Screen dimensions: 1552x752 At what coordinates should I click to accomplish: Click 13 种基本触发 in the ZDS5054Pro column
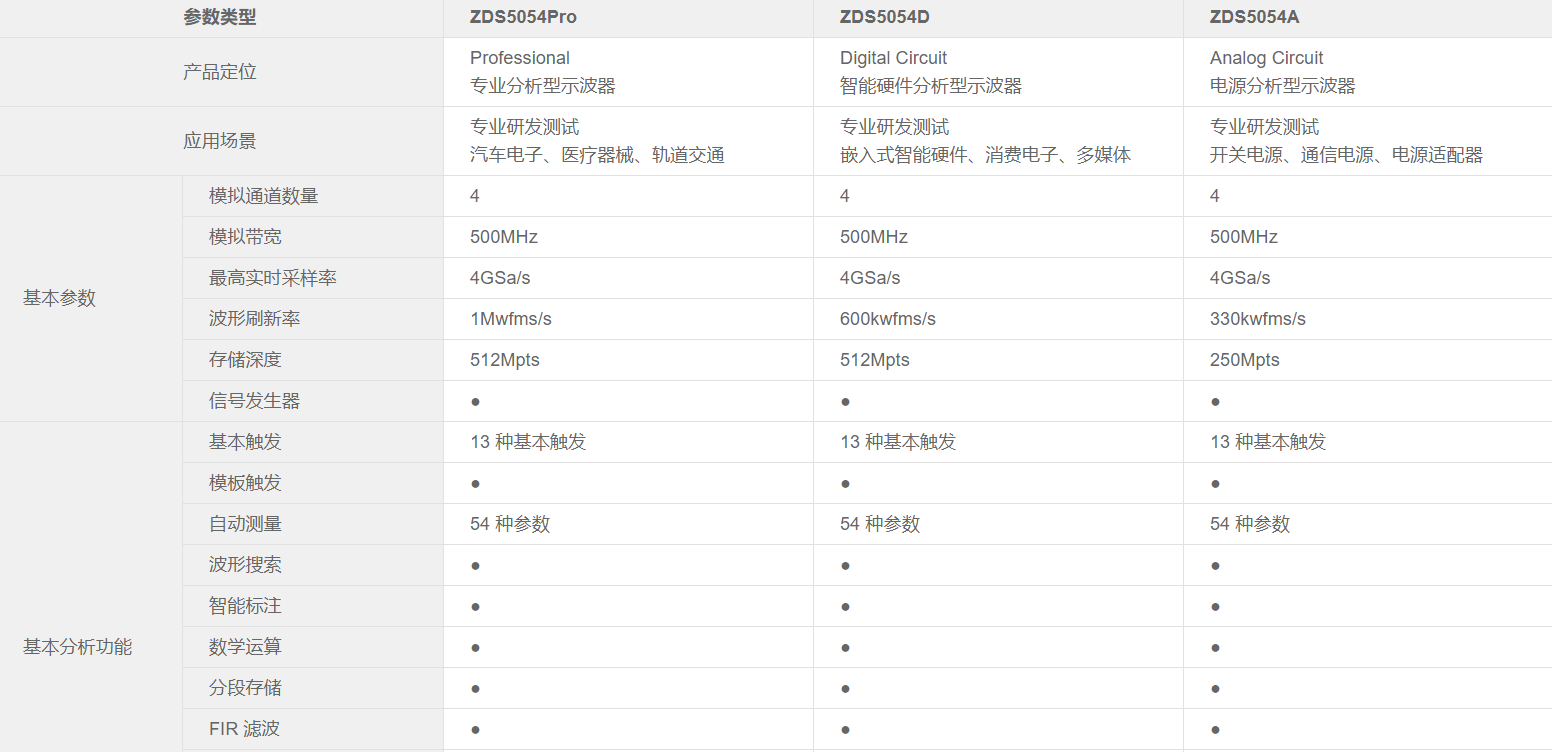[x=528, y=442]
